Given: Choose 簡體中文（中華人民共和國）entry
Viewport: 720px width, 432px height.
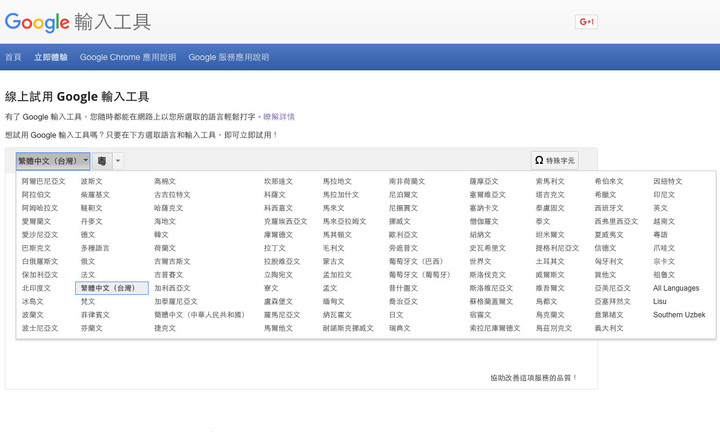Looking at the screenshot, I should (x=201, y=314).
